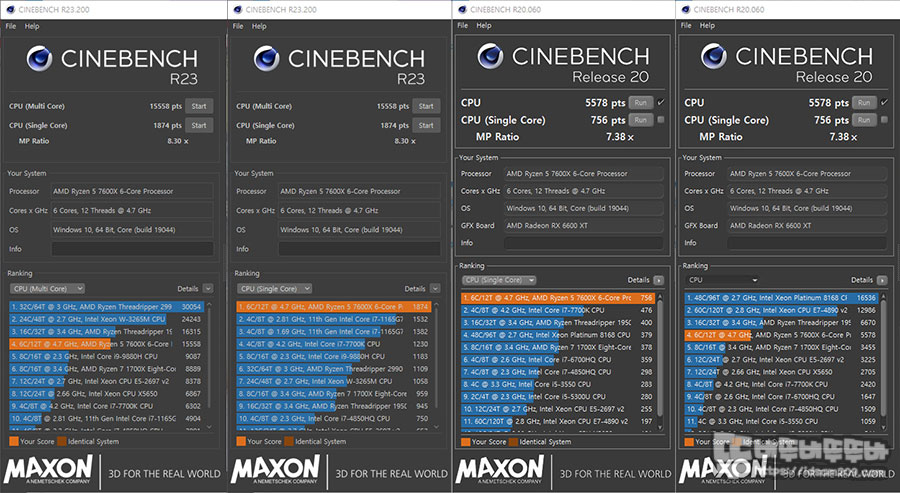The width and height of the screenshot is (900, 493).
Task: Select the Xeon Platinum 8168 row scoring 379
Action: pyautogui.click(x=558, y=335)
